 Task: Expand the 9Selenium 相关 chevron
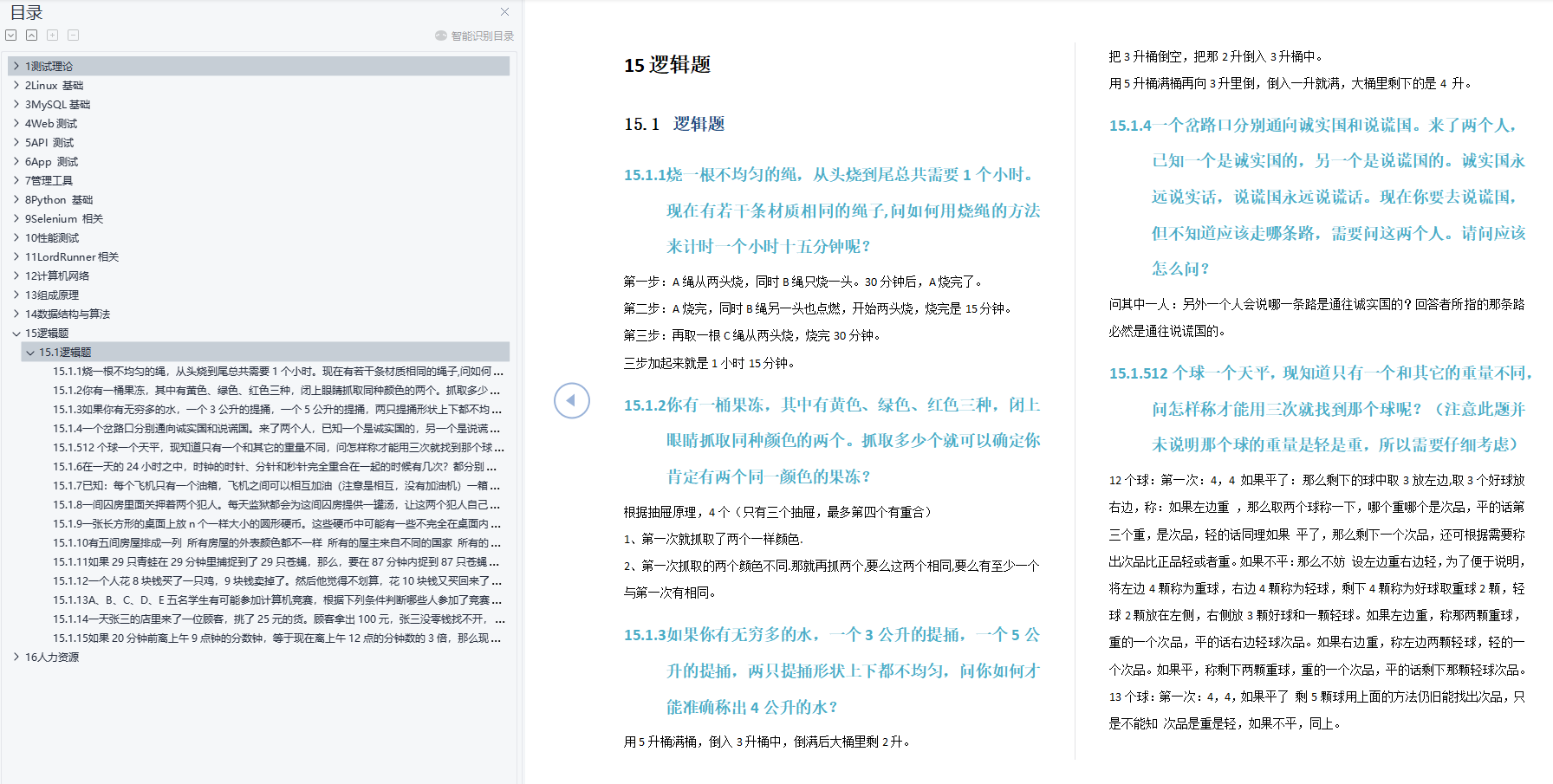click(x=16, y=218)
